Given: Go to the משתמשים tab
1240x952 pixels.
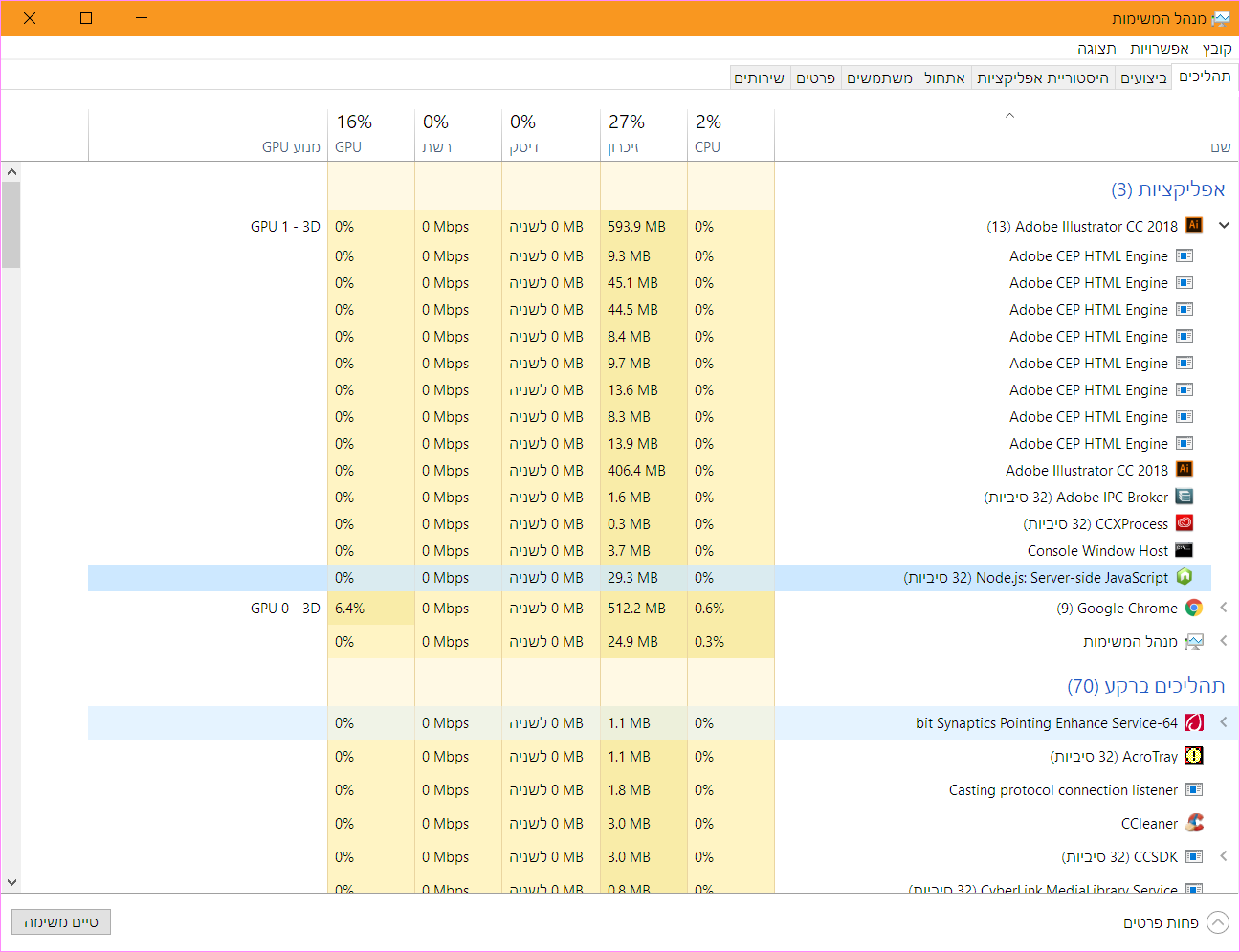Looking at the screenshot, I should click(879, 78).
